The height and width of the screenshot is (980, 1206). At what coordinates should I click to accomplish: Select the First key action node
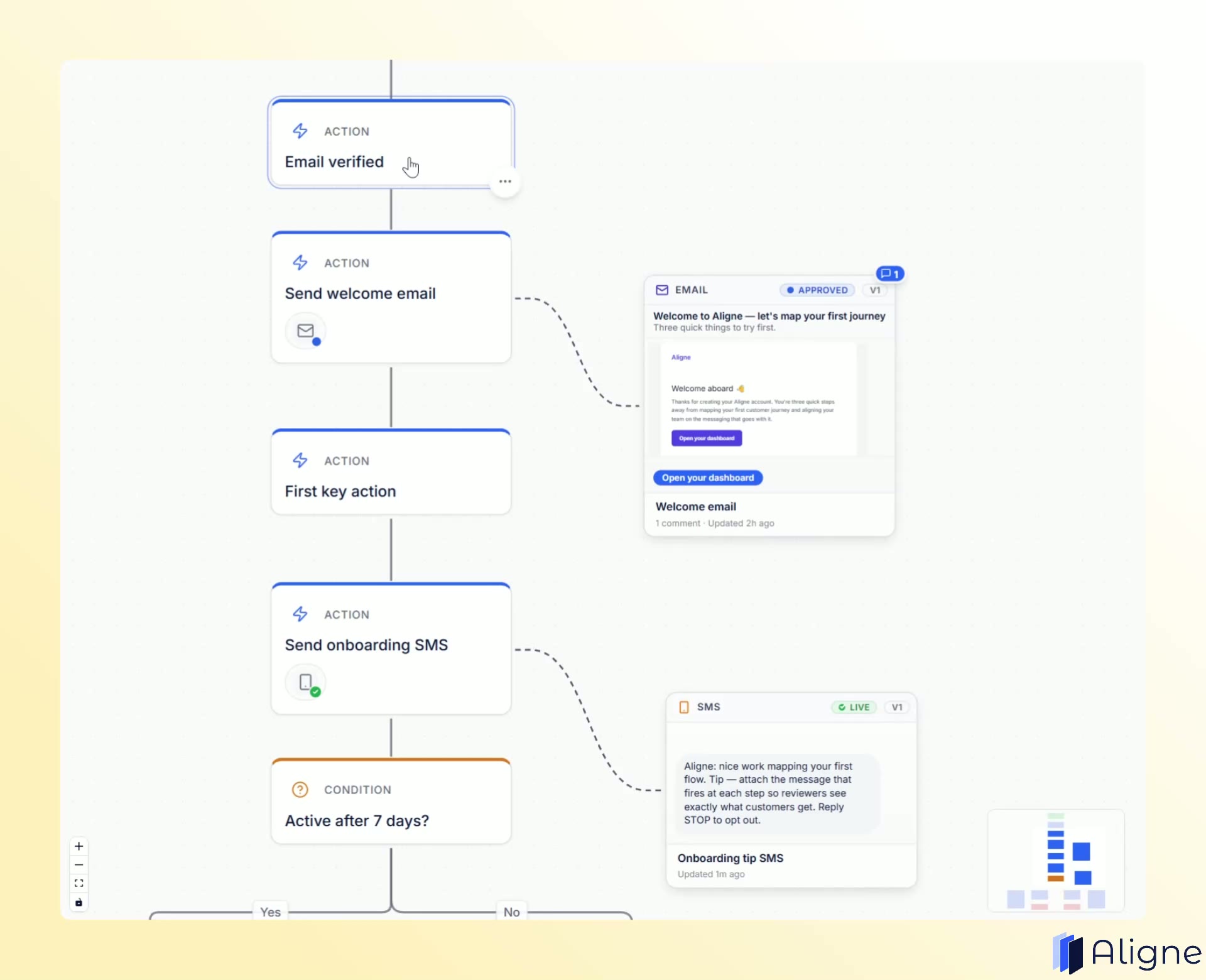point(391,472)
